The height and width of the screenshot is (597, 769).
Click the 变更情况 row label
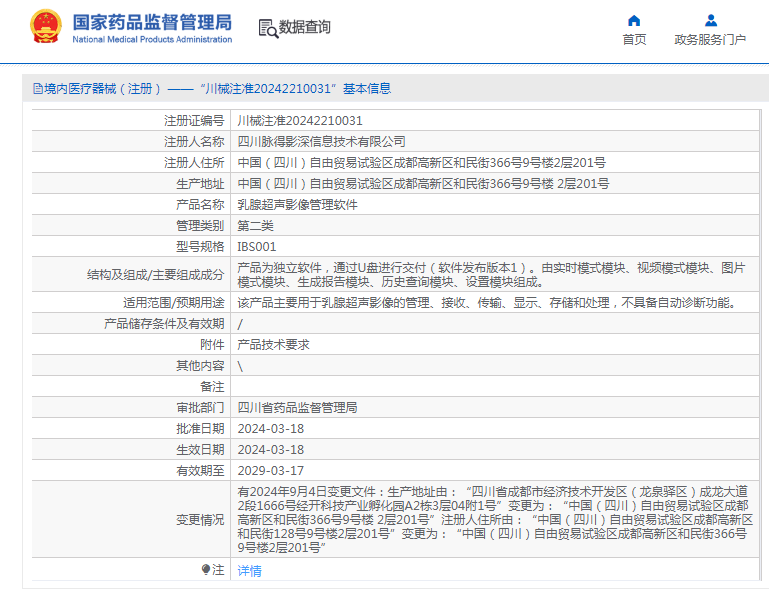pyautogui.click(x=200, y=520)
